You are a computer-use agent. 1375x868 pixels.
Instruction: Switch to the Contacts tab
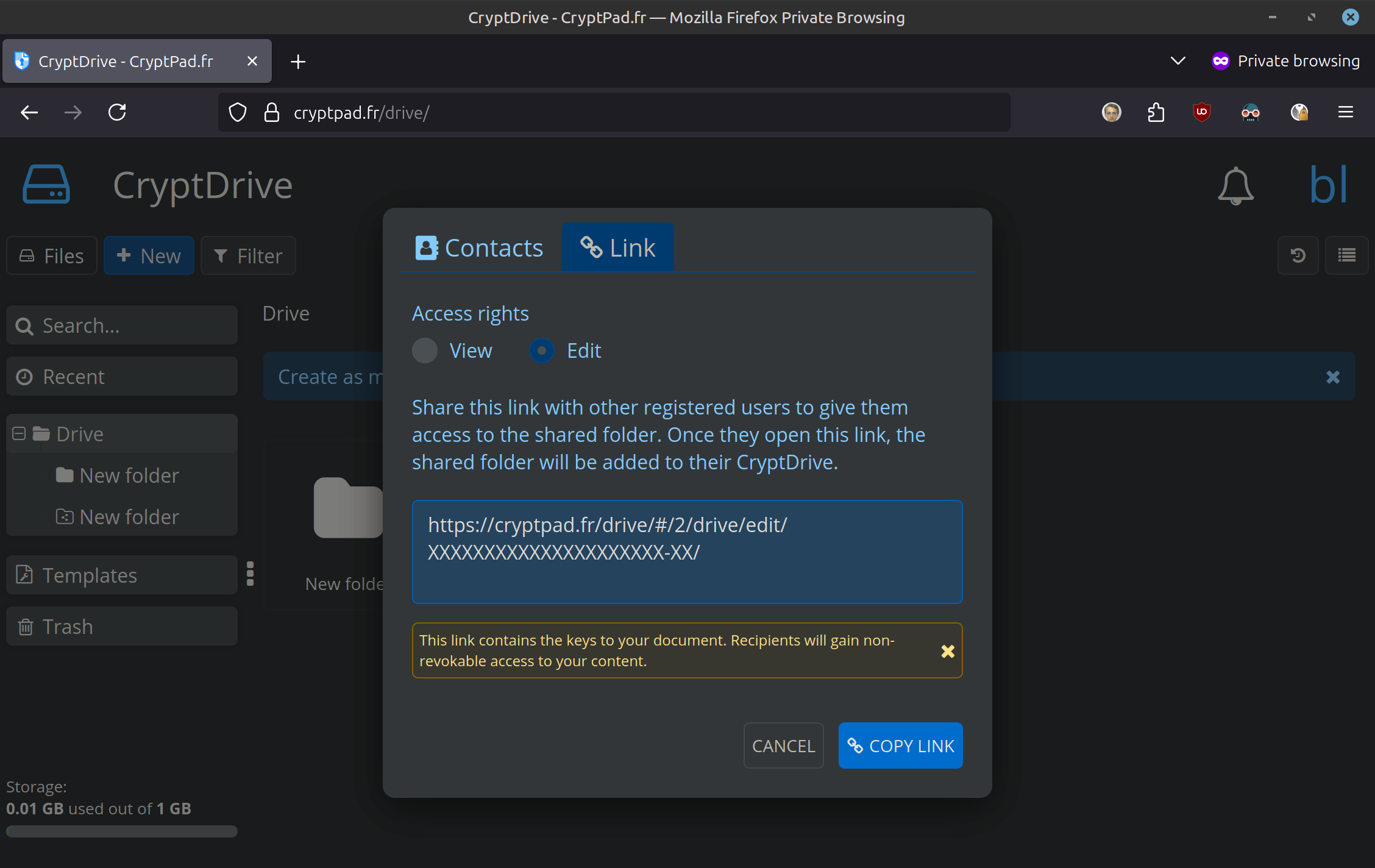point(479,248)
